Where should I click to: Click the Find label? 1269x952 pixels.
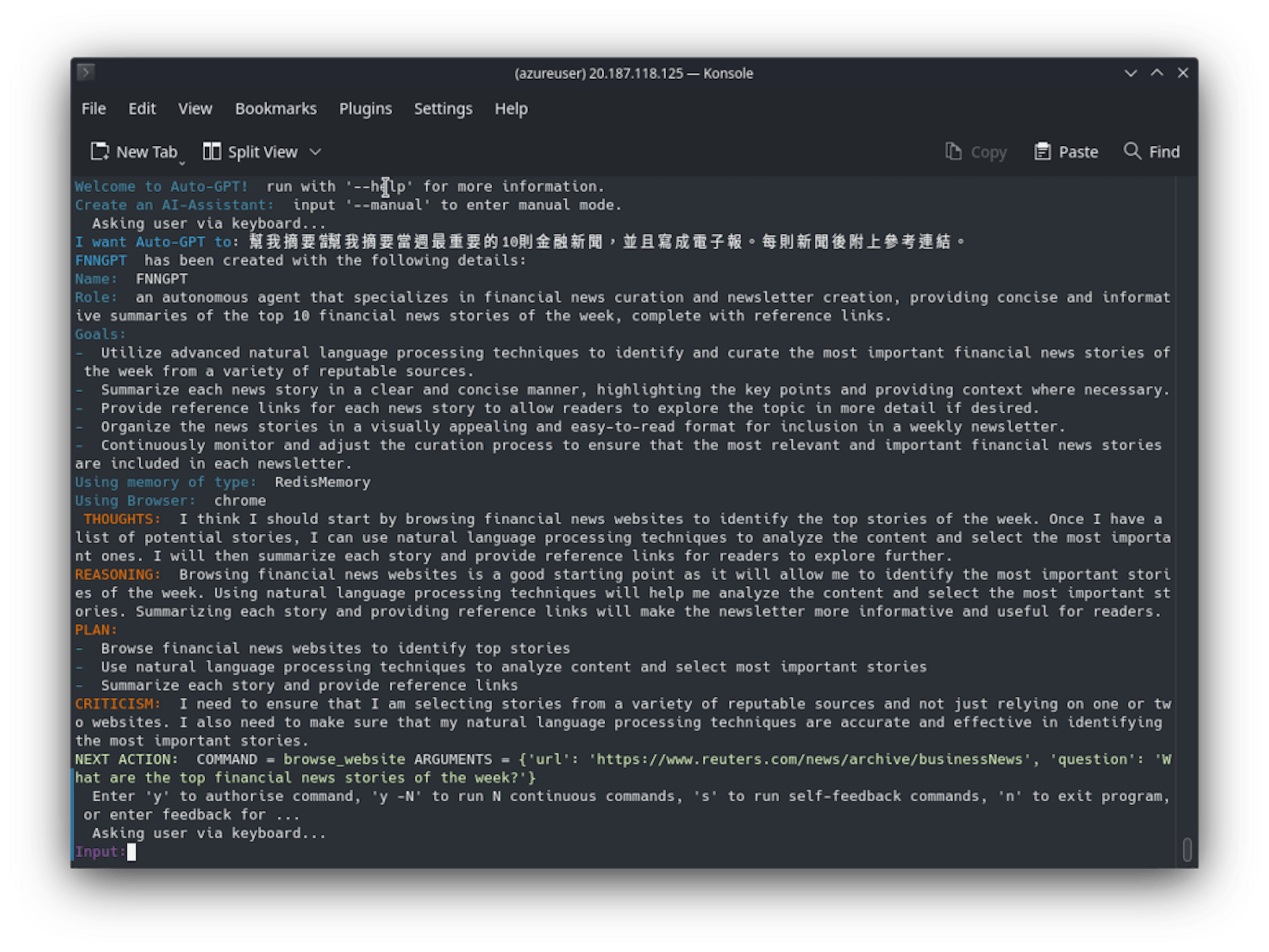[x=1164, y=152]
